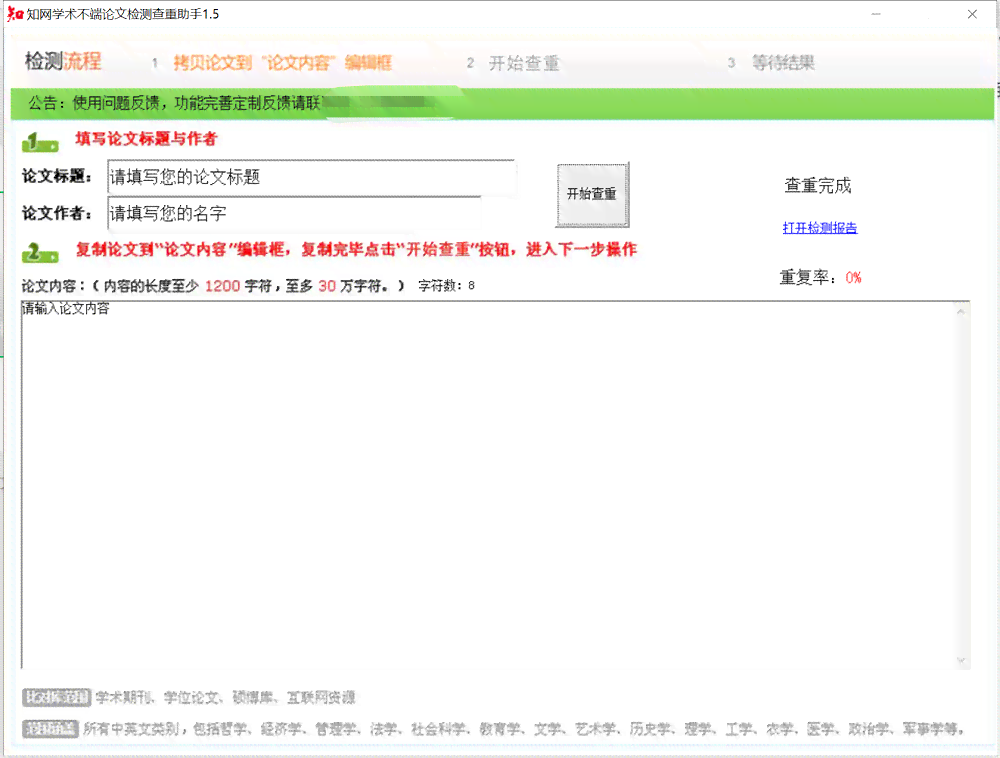1000x758 pixels.
Task: Click the 比对库范围 gray label
Action: pyautogui.click(x=57, y=697)
